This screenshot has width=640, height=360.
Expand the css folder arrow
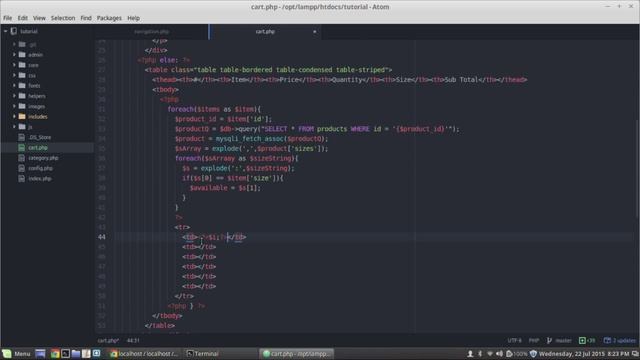tap(14, 75)
